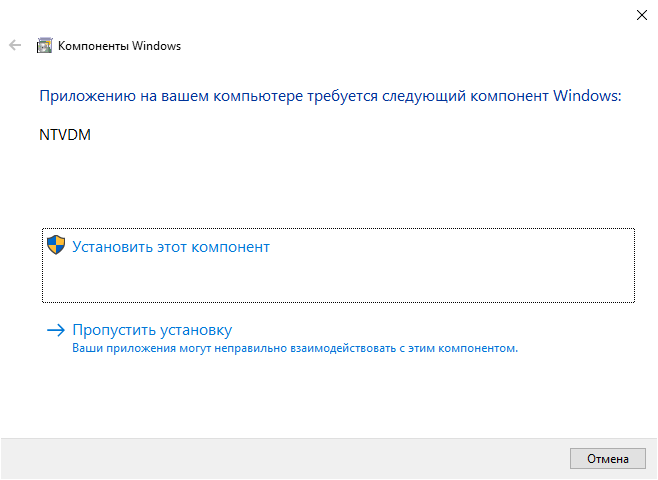This screenshot has height=480, width=658.
Task: Click the blue arrow beside Пропустить установку
Action: coord(56,330)
